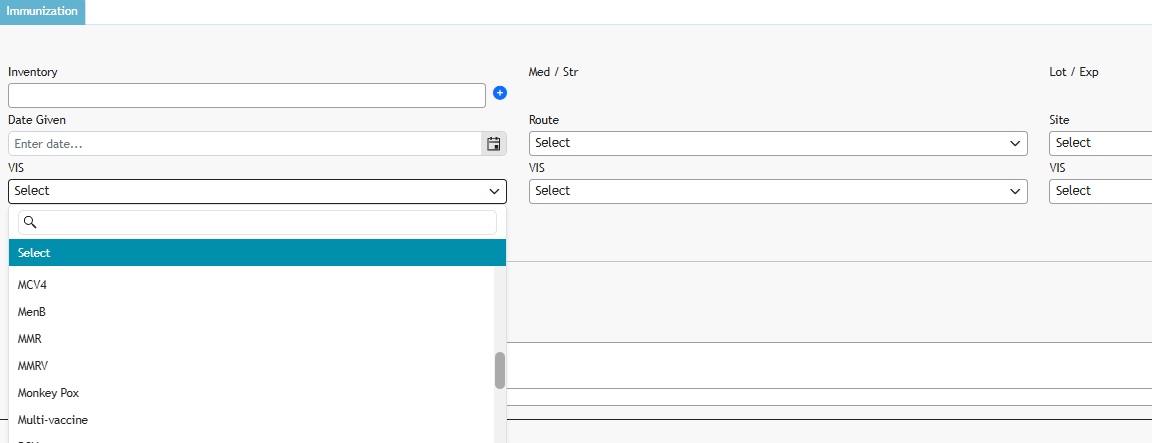Click the Inventory input field
This screenshot has height=443, width=1152.
pos(246,95)
